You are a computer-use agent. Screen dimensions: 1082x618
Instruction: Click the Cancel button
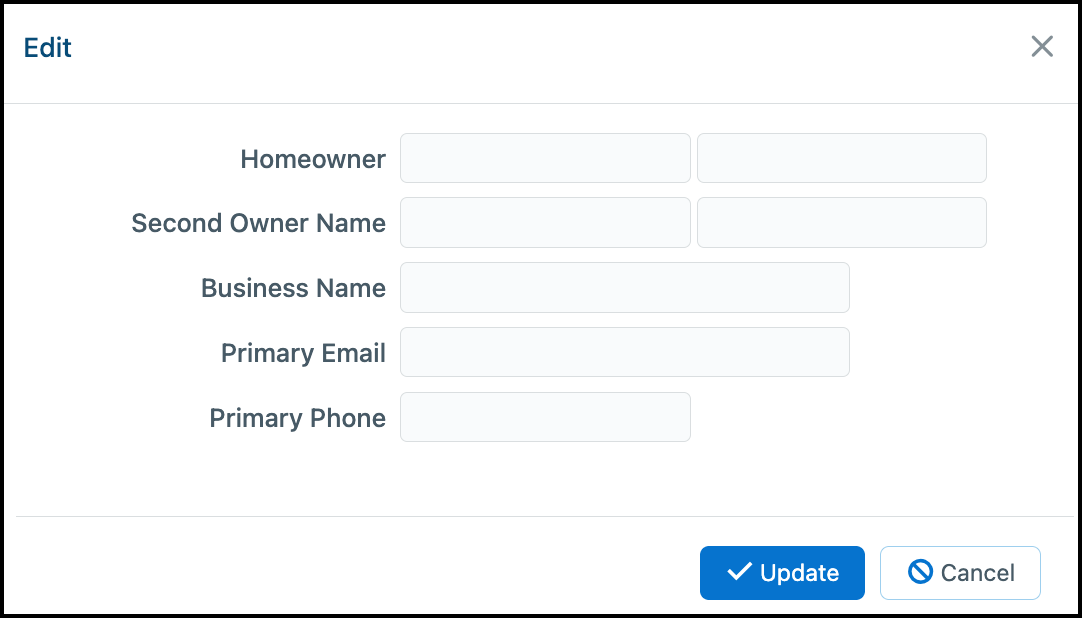click(x=960, y=572)
